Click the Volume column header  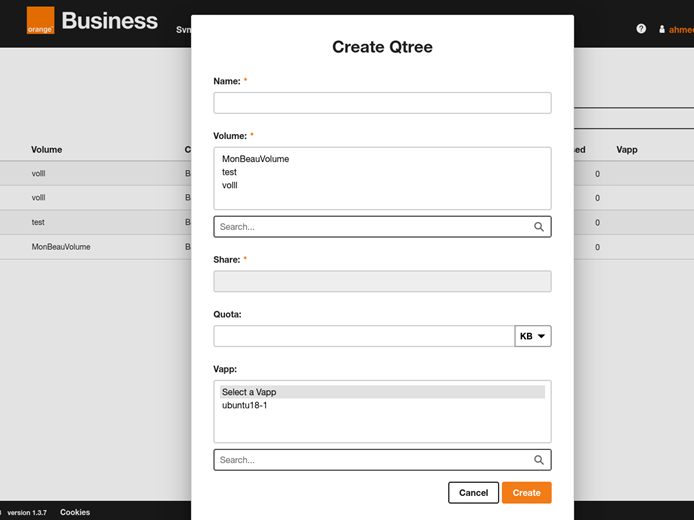[x=47, y=150]
